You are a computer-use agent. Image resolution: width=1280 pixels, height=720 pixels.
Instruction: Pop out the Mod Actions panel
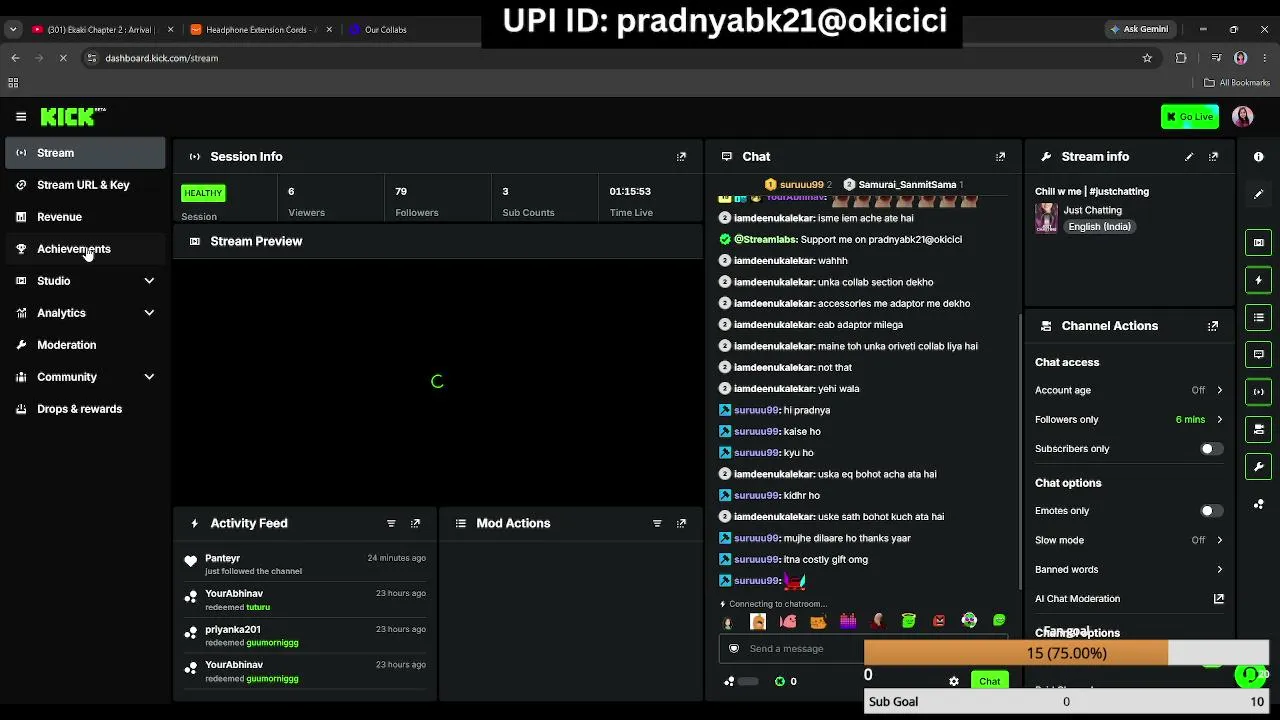[x=682, y=523]
